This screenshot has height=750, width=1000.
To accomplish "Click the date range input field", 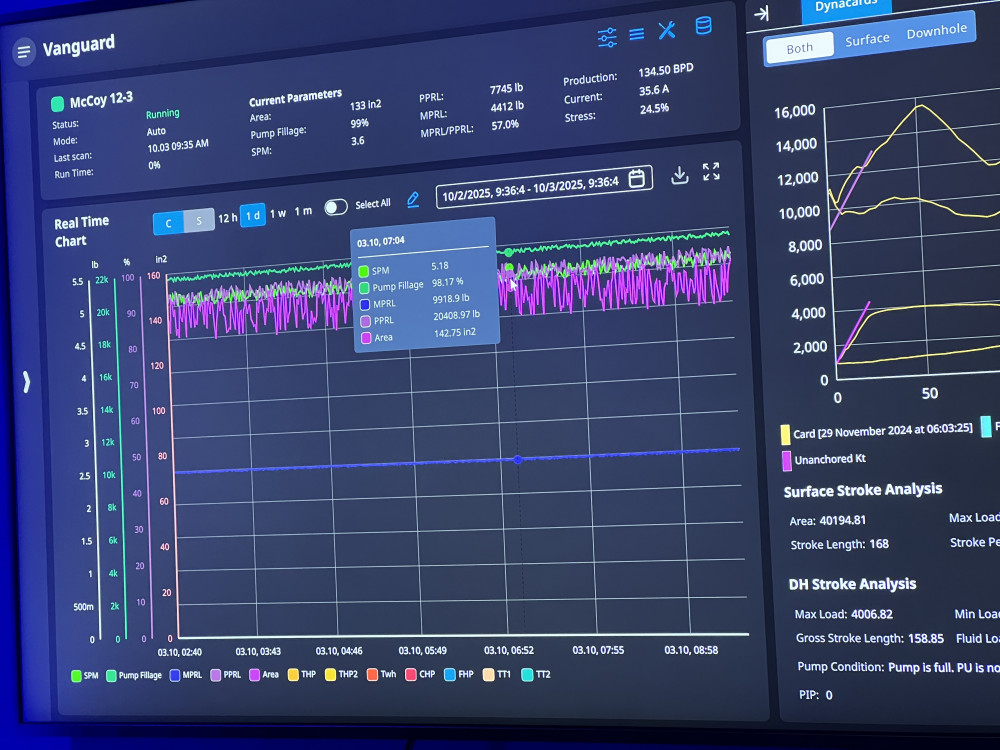I will click(x=530, y=183).
